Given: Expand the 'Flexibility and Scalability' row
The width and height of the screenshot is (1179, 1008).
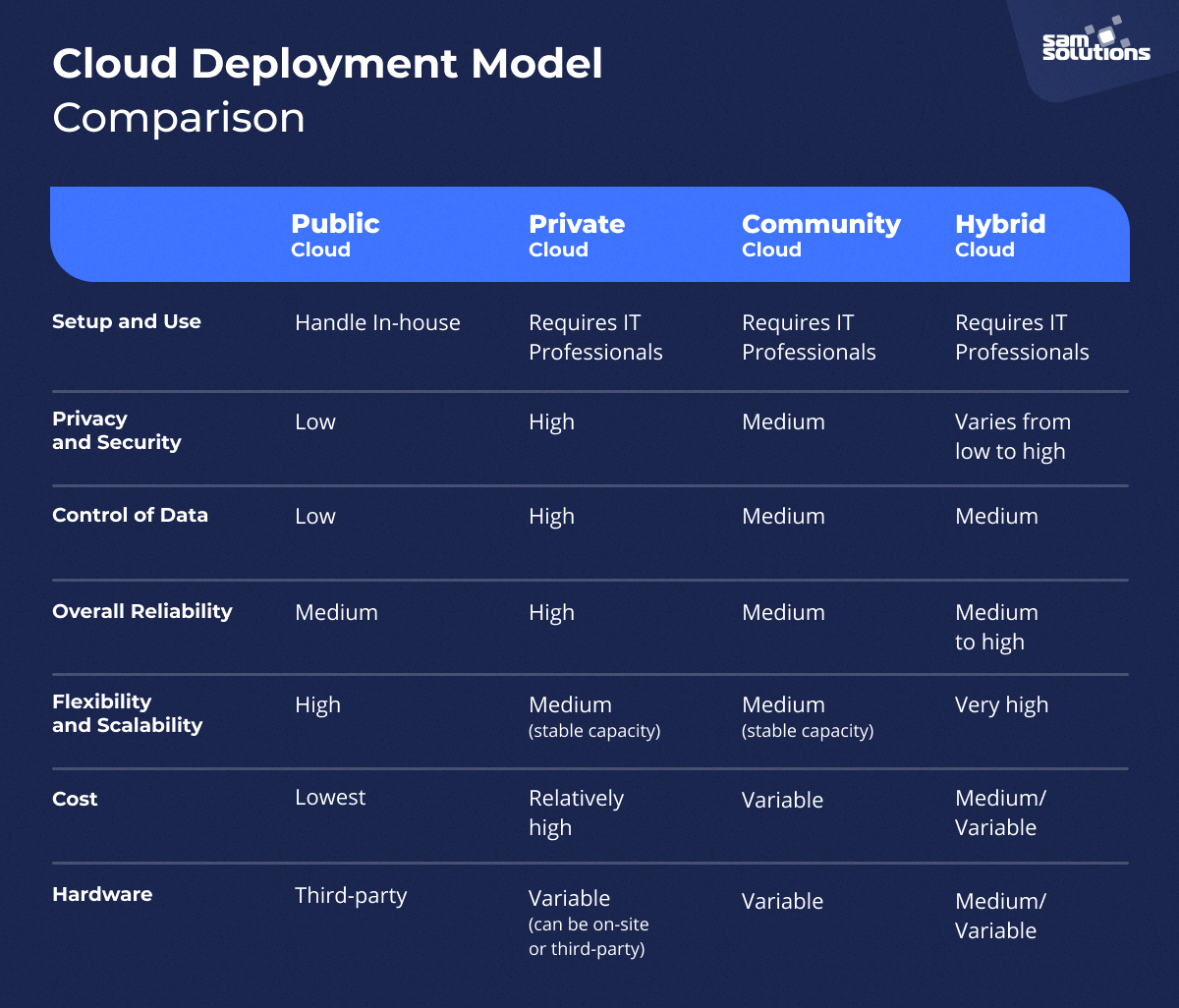Looking at the screenshot, I should [127, 715].
